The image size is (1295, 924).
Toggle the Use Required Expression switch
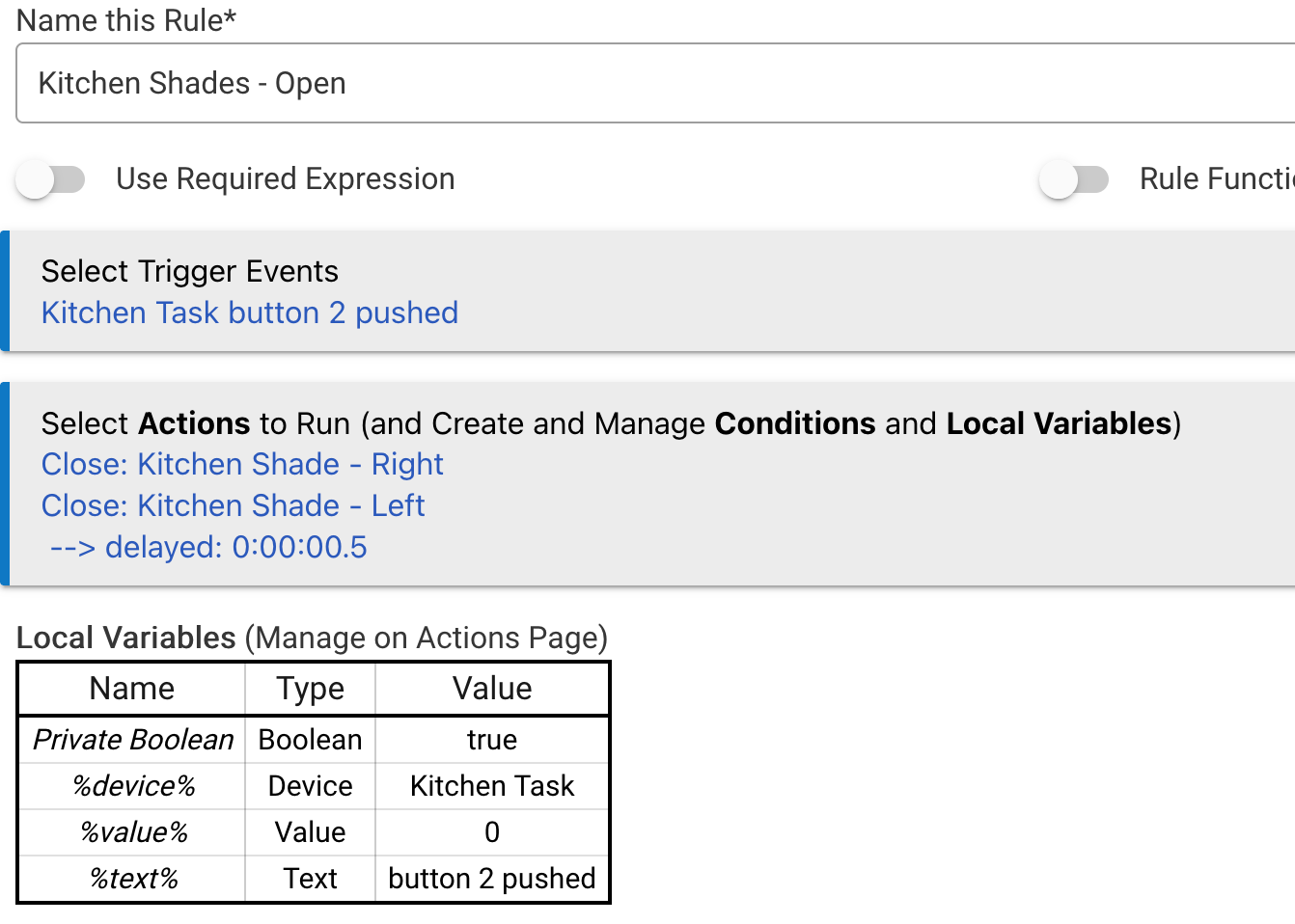[51, 179]
